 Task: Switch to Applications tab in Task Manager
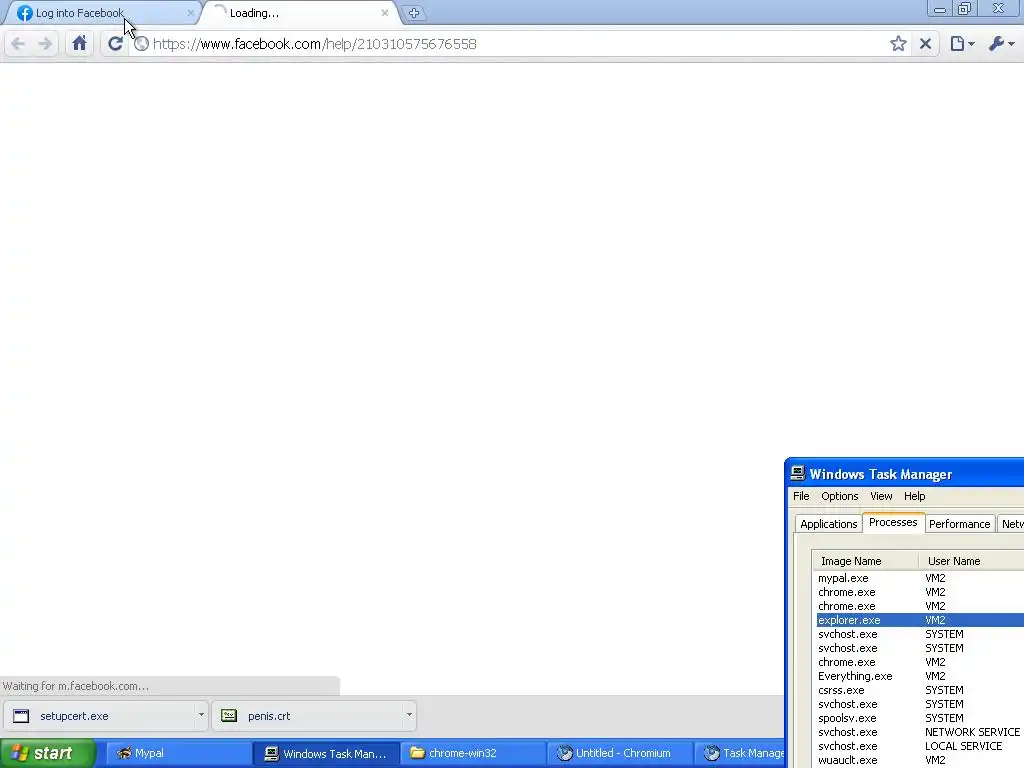[x=828, y=524]
